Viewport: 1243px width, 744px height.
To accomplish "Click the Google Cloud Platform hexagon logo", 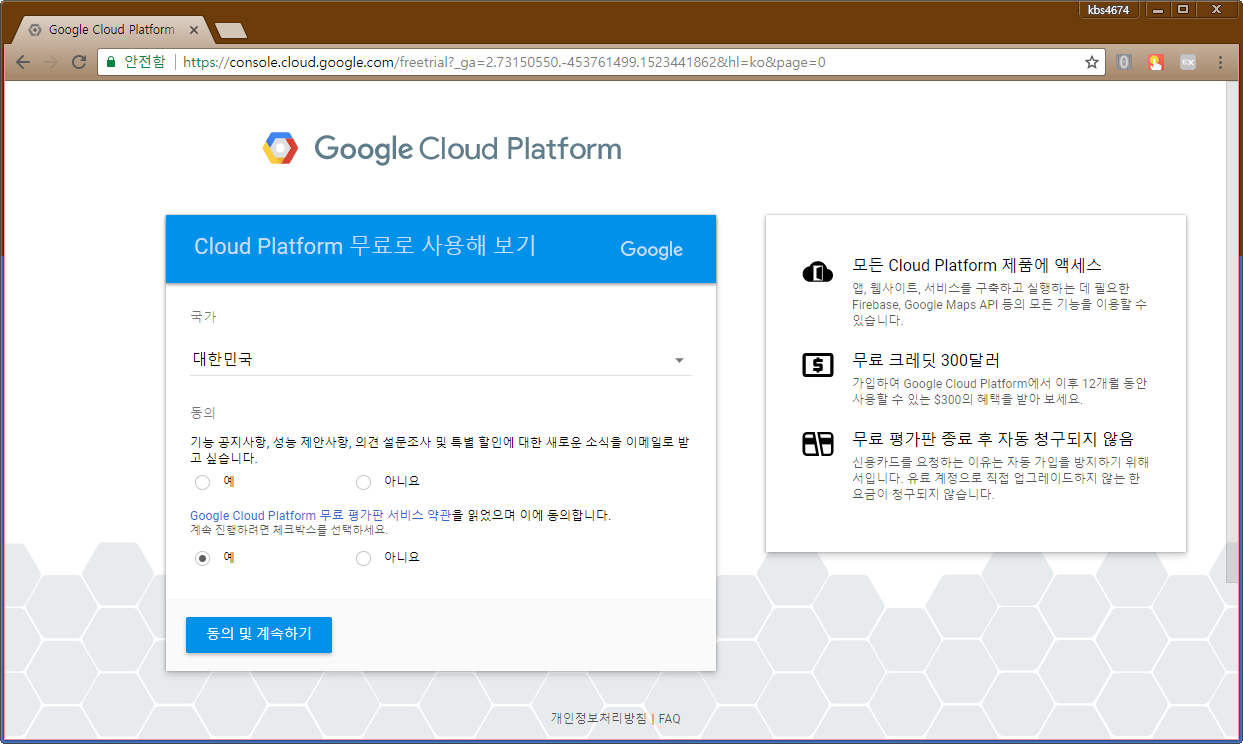I will coord(281,149).
